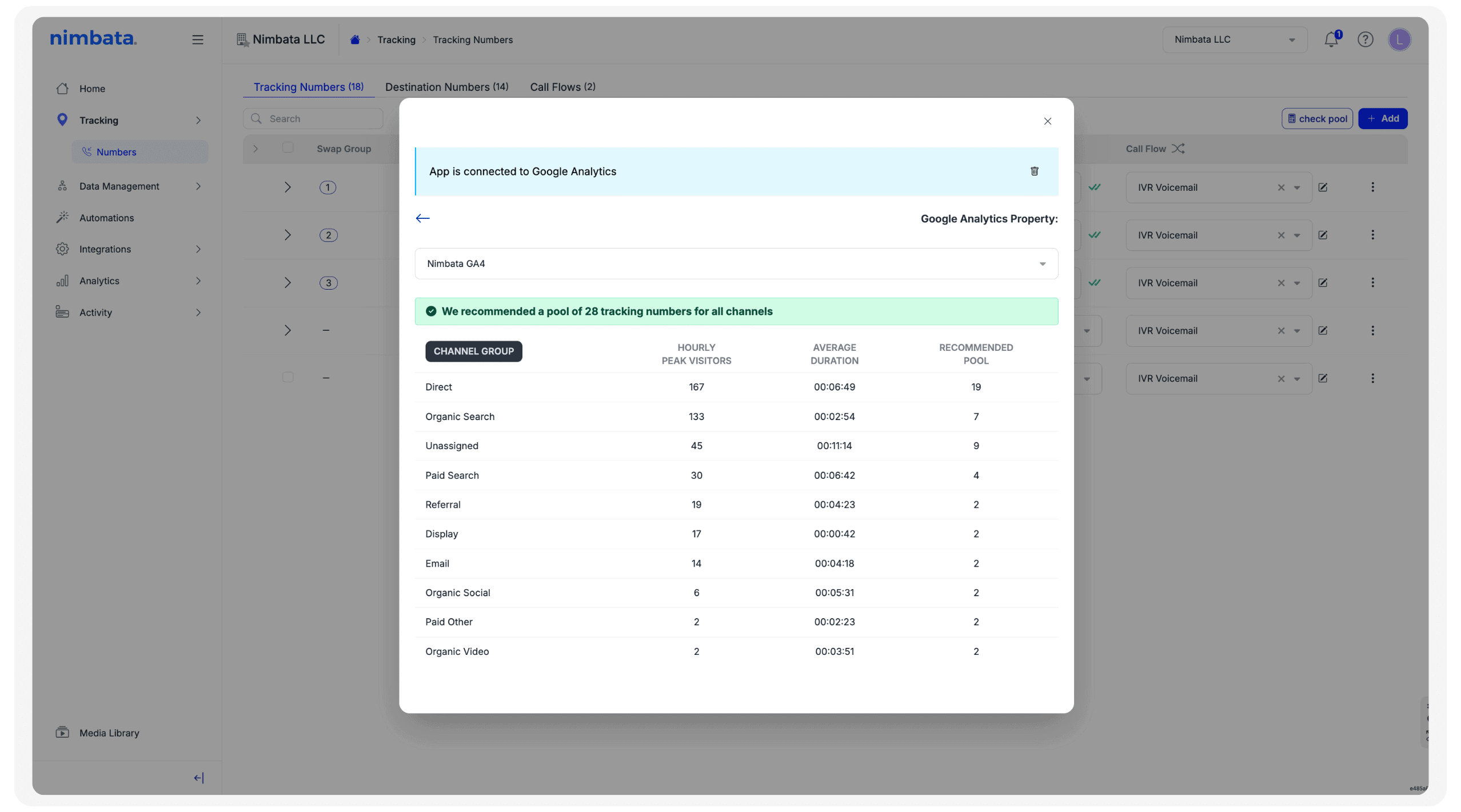Open more options for fifth row
The height and width of the screenshot is (812, 1461).
click(x=1372, y=378)
